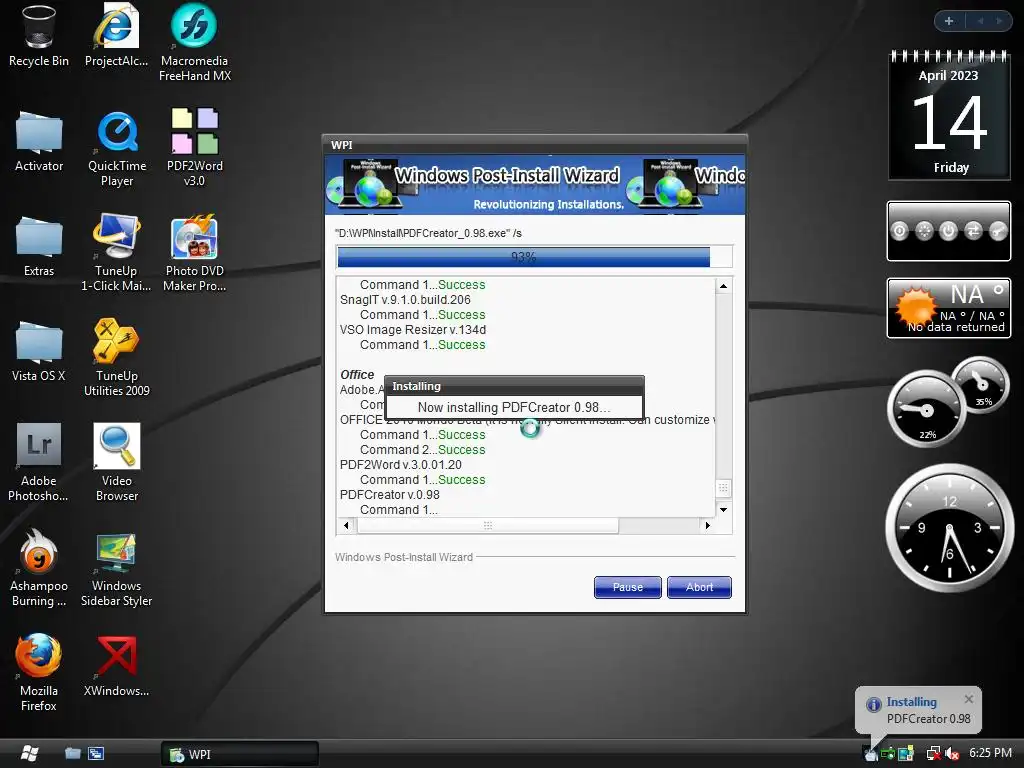Click the network tray icon with red X
1024x768 pixels.
coord(934,753)
